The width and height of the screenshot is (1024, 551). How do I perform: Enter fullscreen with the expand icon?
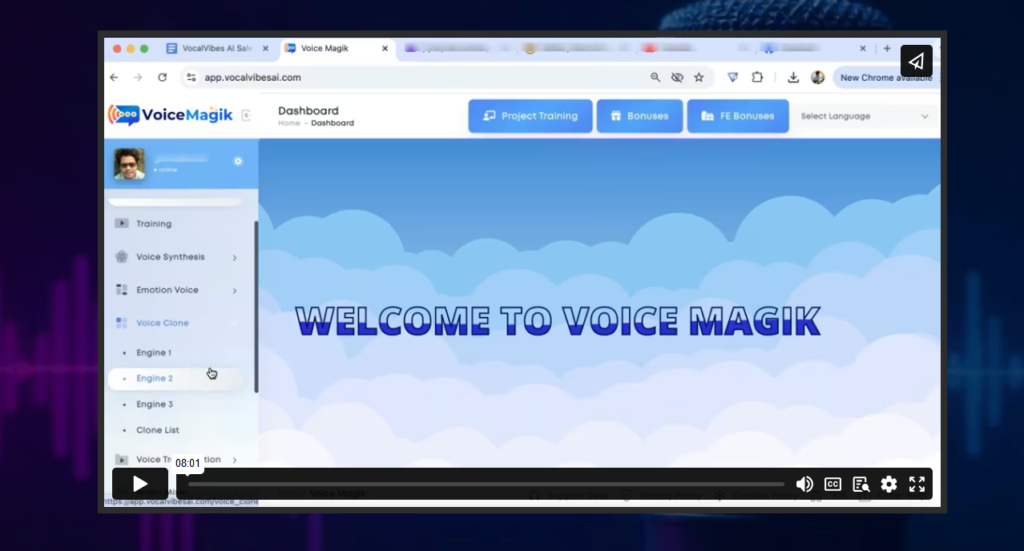(917, 484)
